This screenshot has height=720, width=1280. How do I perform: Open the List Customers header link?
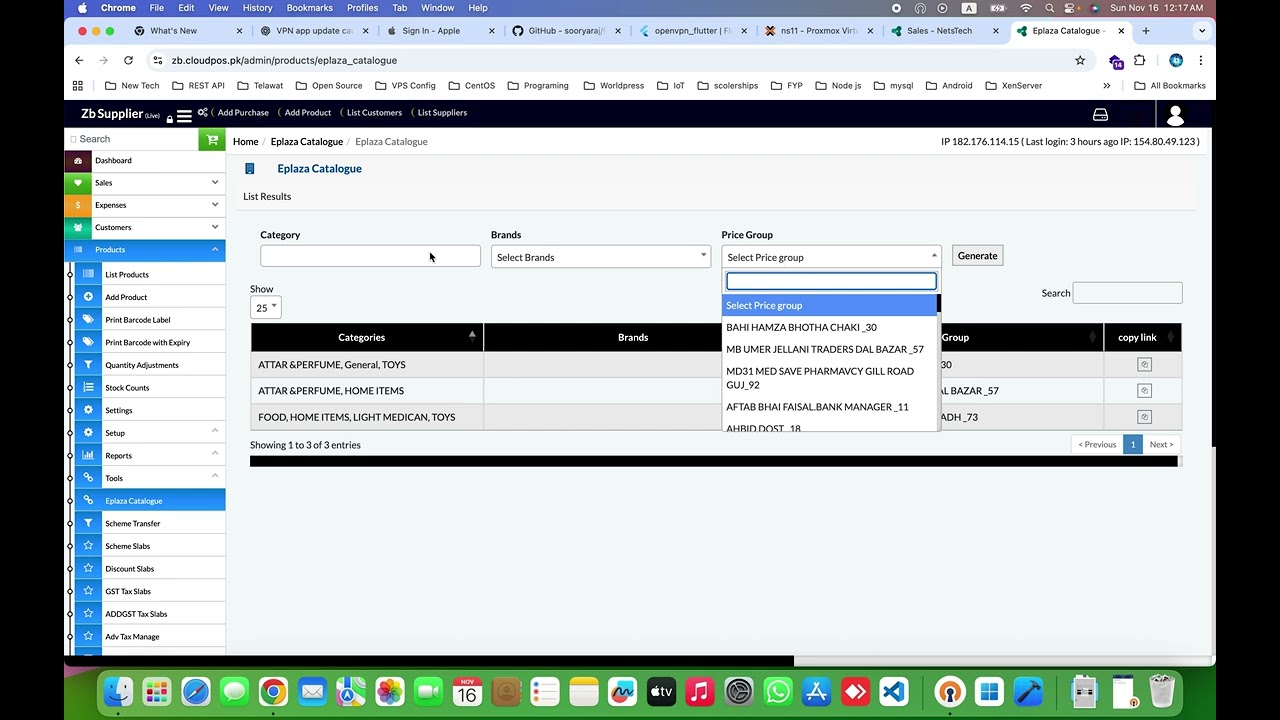[x=374, y=112]
